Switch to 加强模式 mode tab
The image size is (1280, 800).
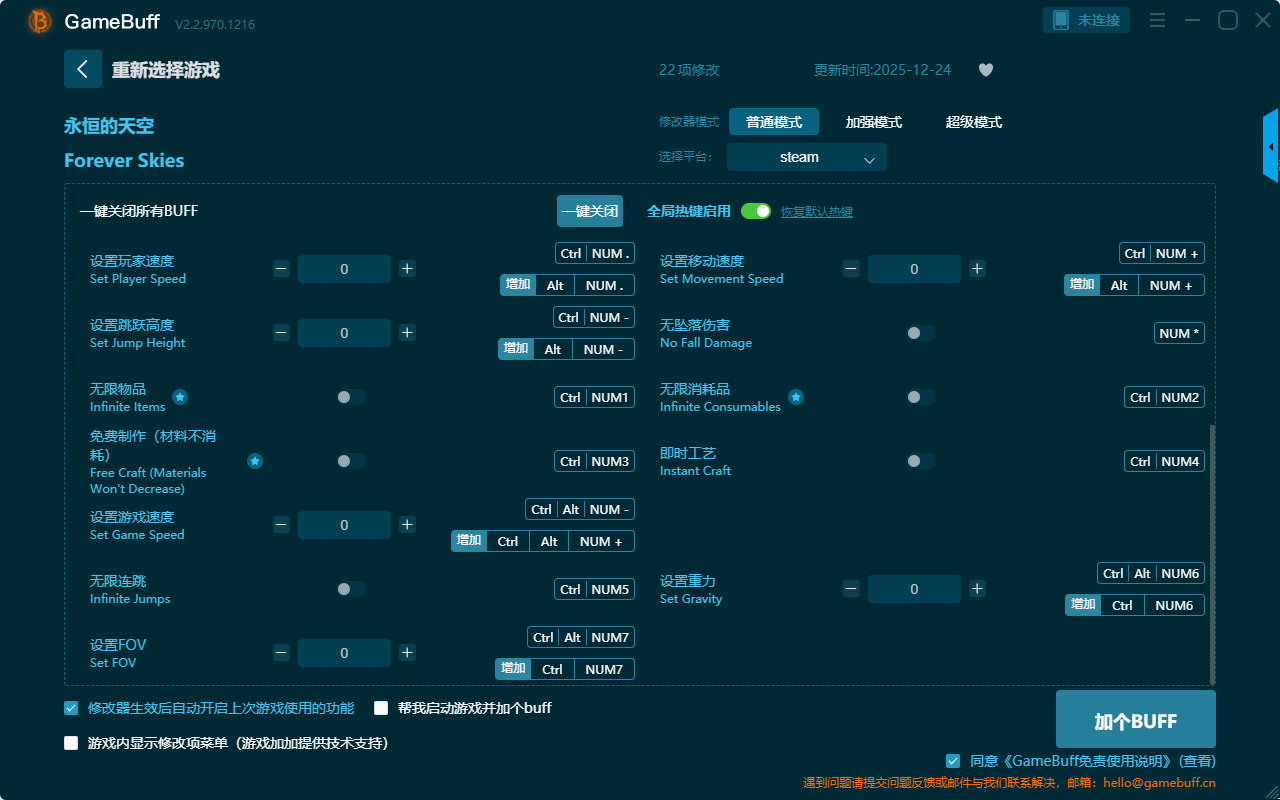point(873,122)
